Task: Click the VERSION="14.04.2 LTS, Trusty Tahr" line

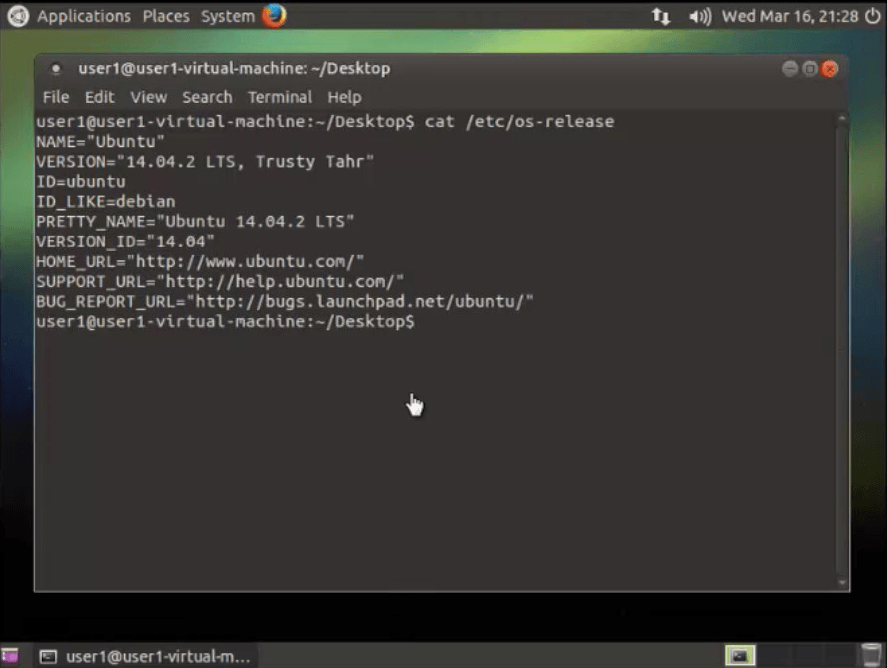Action: click(205, 162)
